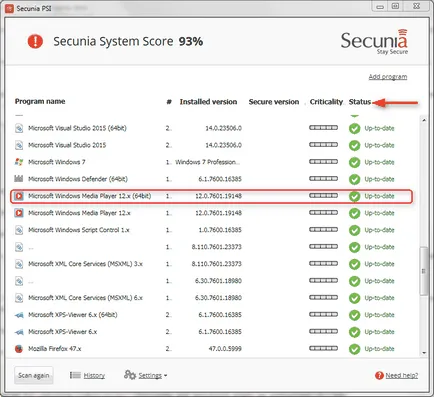
Task: Click Up-to-date status for Mozilla Firefox 47.x
Action: pyautogui.click(x=379, y=349)
